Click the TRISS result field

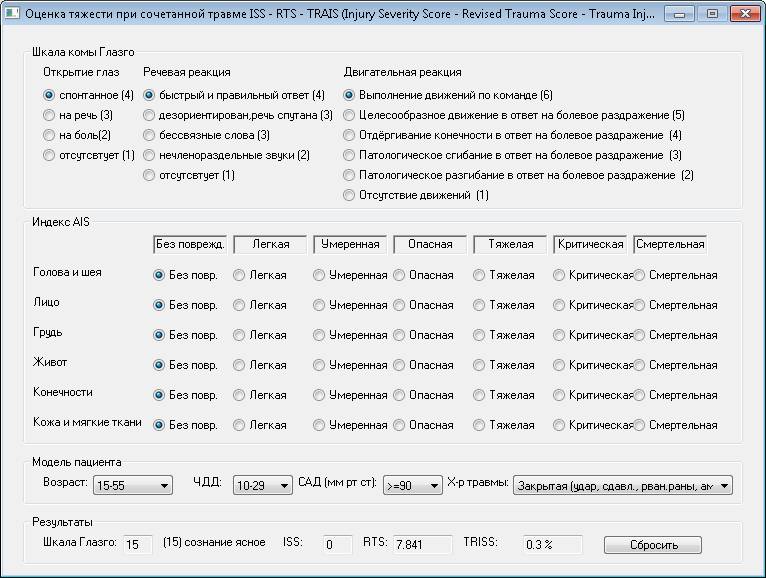tap(553, 544)
